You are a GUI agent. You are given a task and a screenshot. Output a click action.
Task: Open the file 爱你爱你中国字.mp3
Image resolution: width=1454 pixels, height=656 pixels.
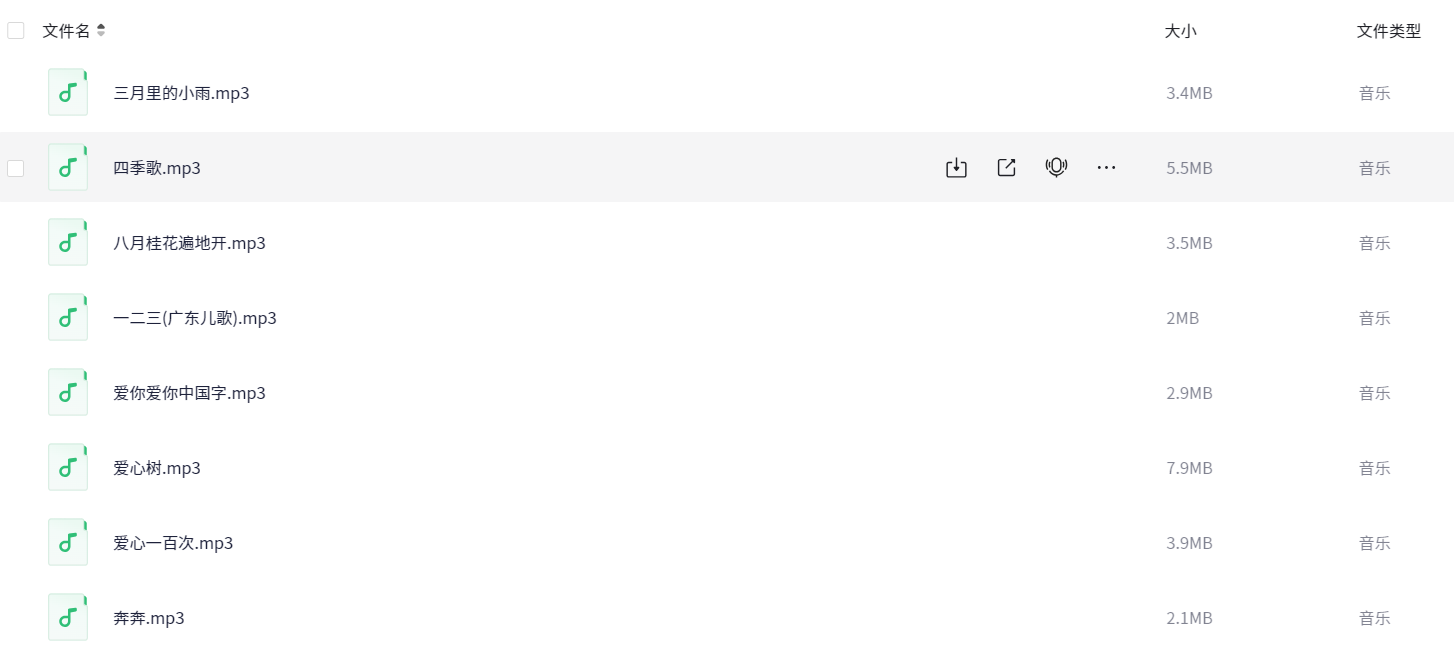tap(189, 393)
